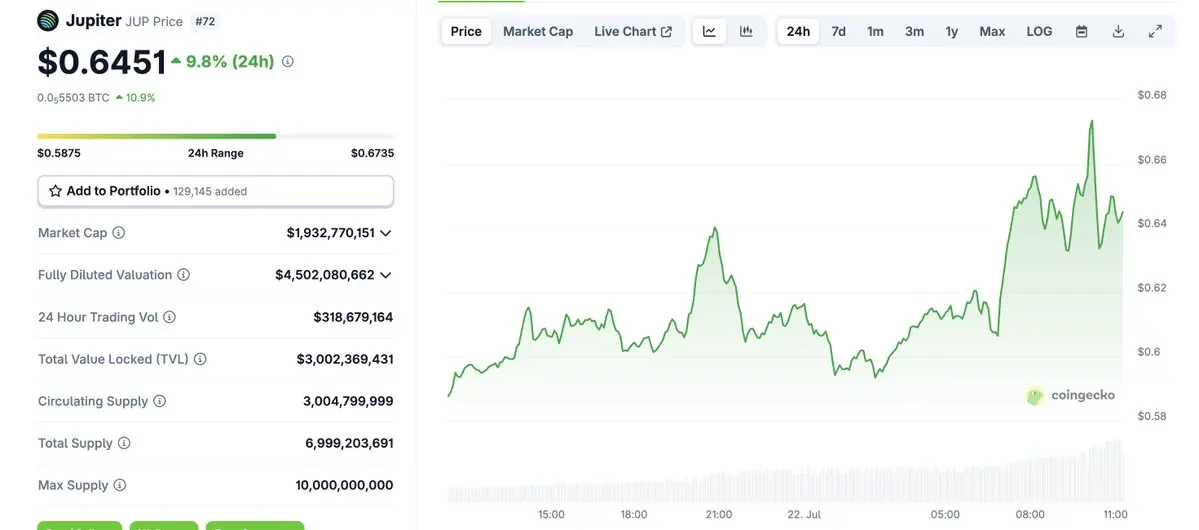The image size is (1199, 530).
Task: Click the $0.5875 range low value
Action: (59, 153)
